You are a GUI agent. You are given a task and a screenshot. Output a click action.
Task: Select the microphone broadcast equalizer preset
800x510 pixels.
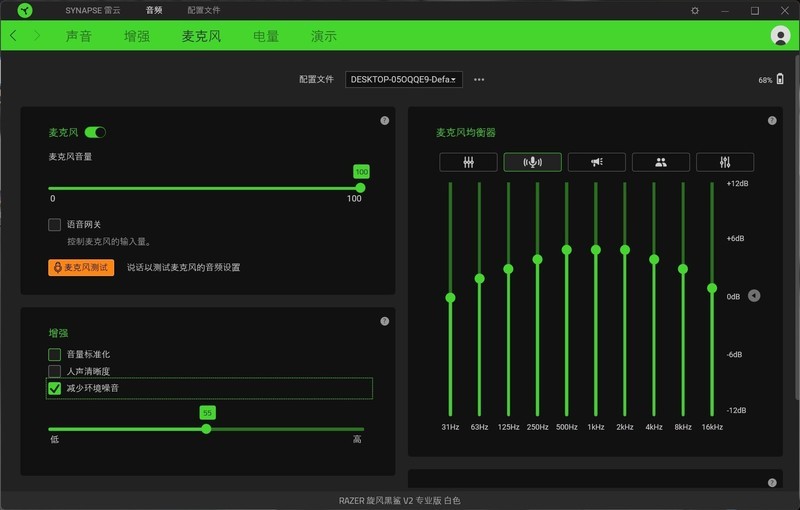(x=532, y=162)
